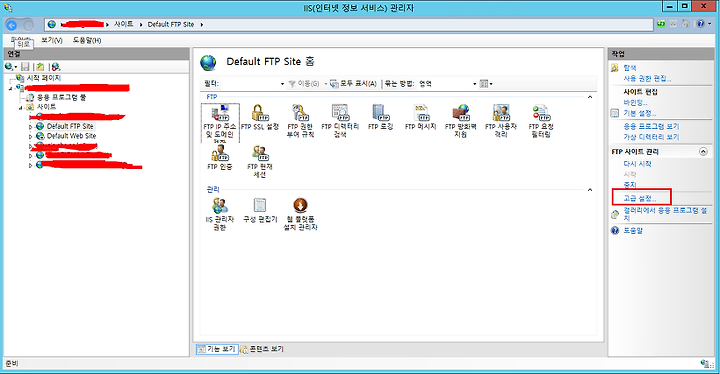Open FTP 인증 feature
Screen dimensions: 720x374
220,158
